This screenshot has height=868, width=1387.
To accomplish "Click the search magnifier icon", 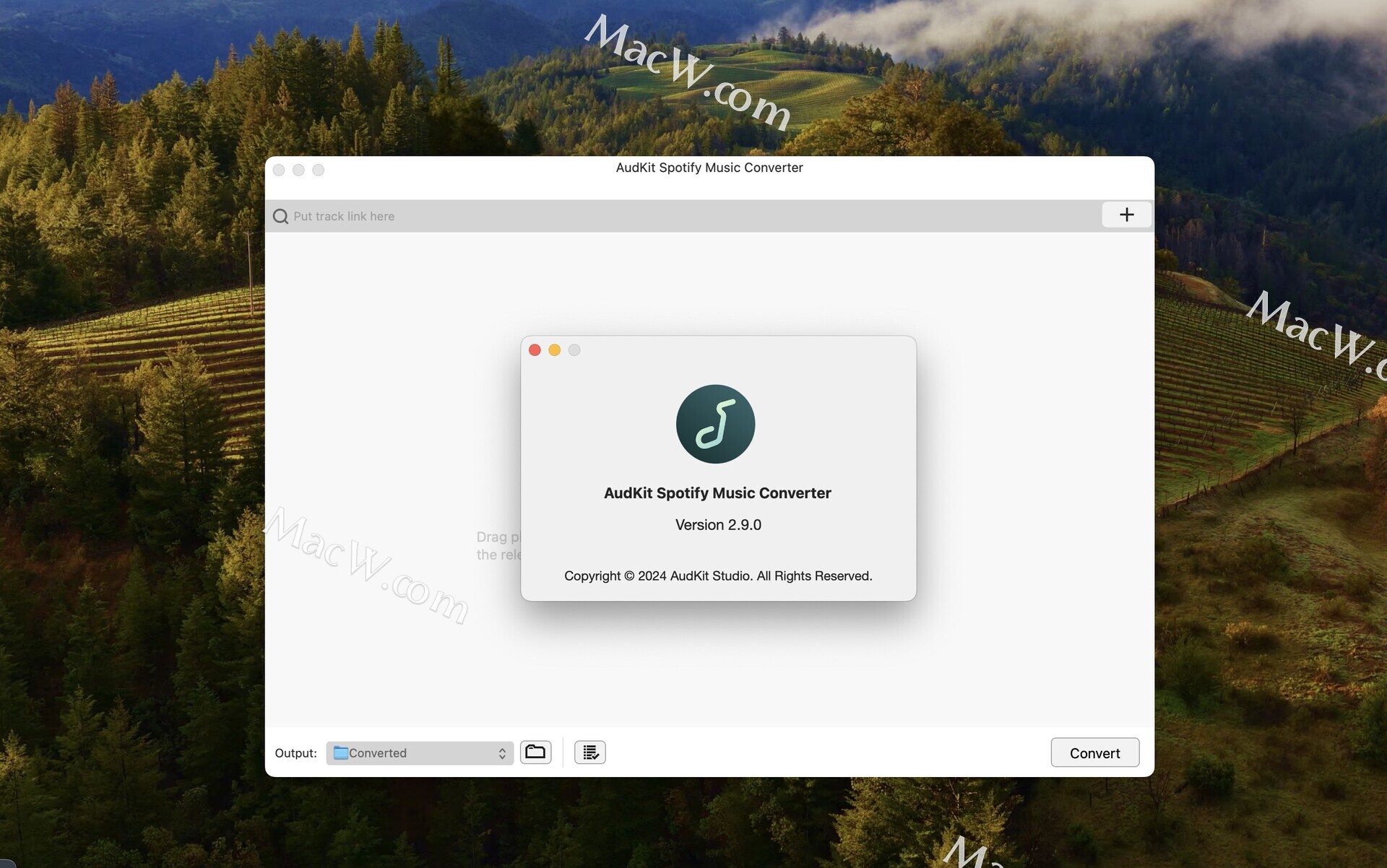I will click(280, 217).
